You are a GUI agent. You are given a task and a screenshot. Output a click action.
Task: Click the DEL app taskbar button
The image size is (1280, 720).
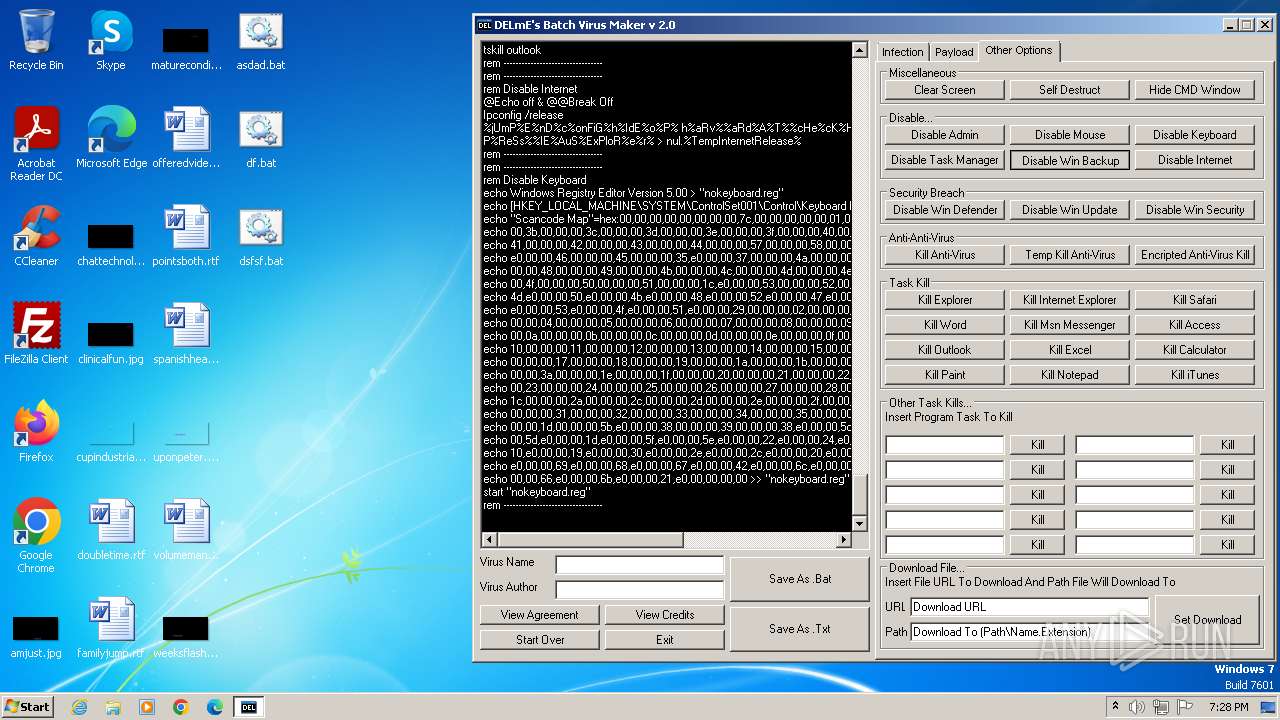pos(249,707)
